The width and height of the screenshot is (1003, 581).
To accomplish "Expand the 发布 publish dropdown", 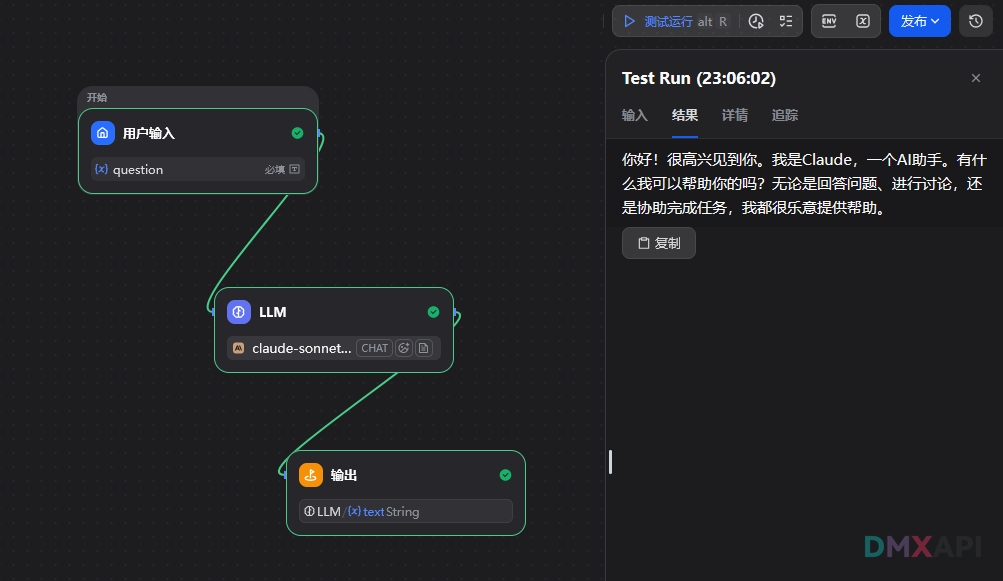I will (919, 21).
